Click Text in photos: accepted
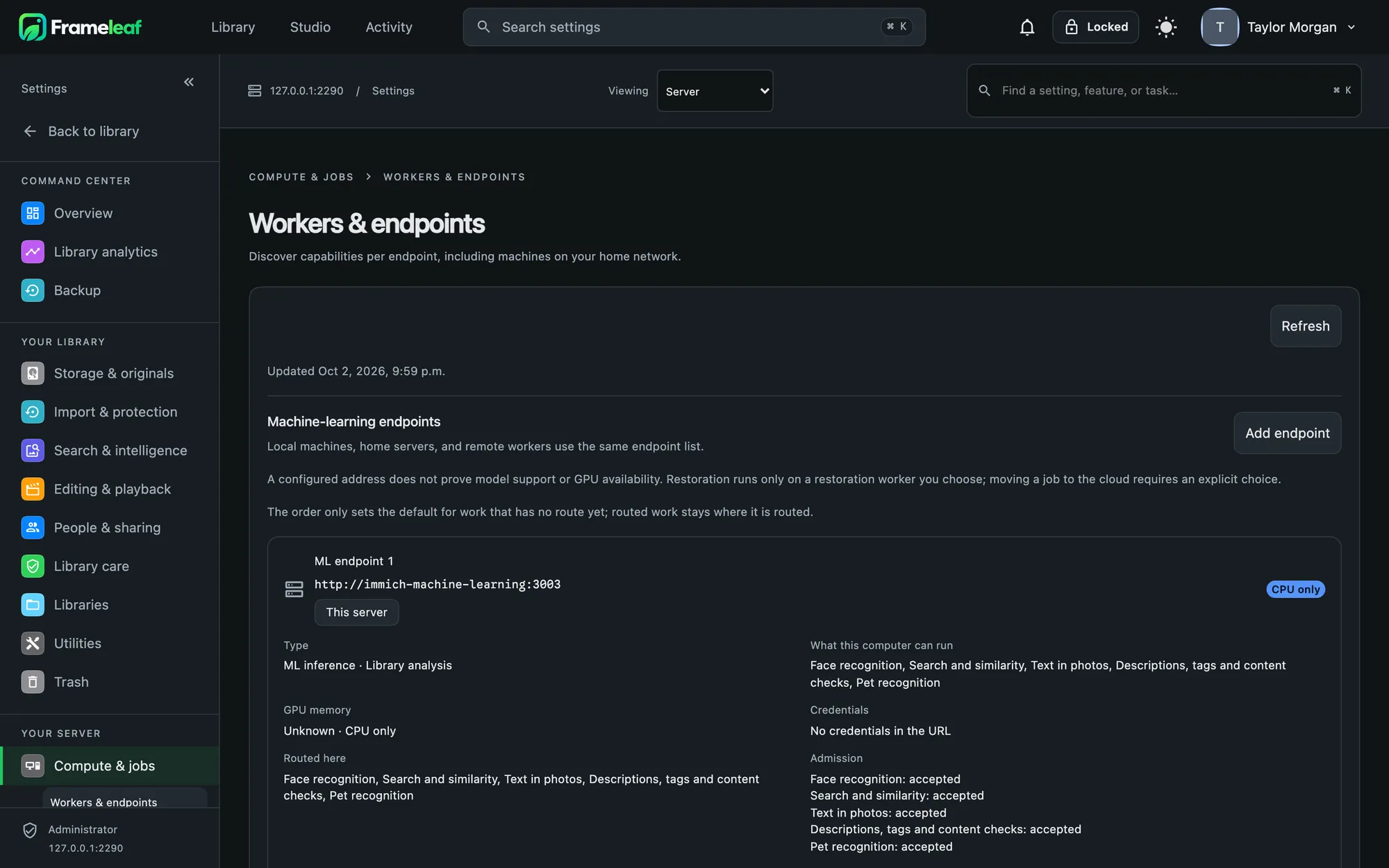This screenshot has width=1389, height=868. coord(878,813)
